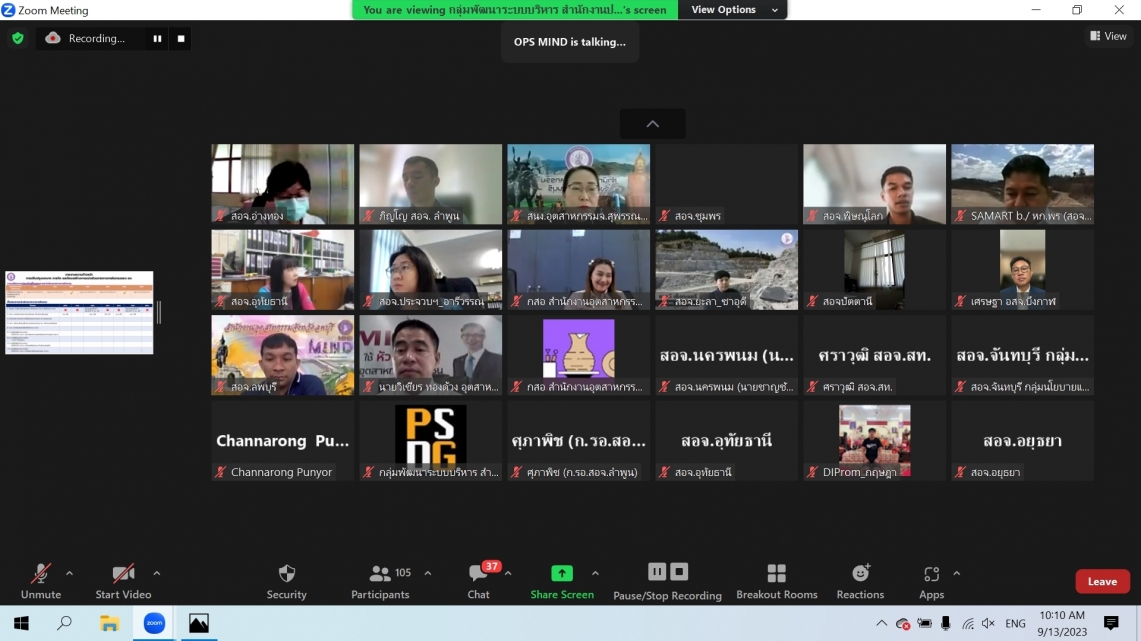
Task: Click the red-marked sync status tray icon
Action: [903, 624]
